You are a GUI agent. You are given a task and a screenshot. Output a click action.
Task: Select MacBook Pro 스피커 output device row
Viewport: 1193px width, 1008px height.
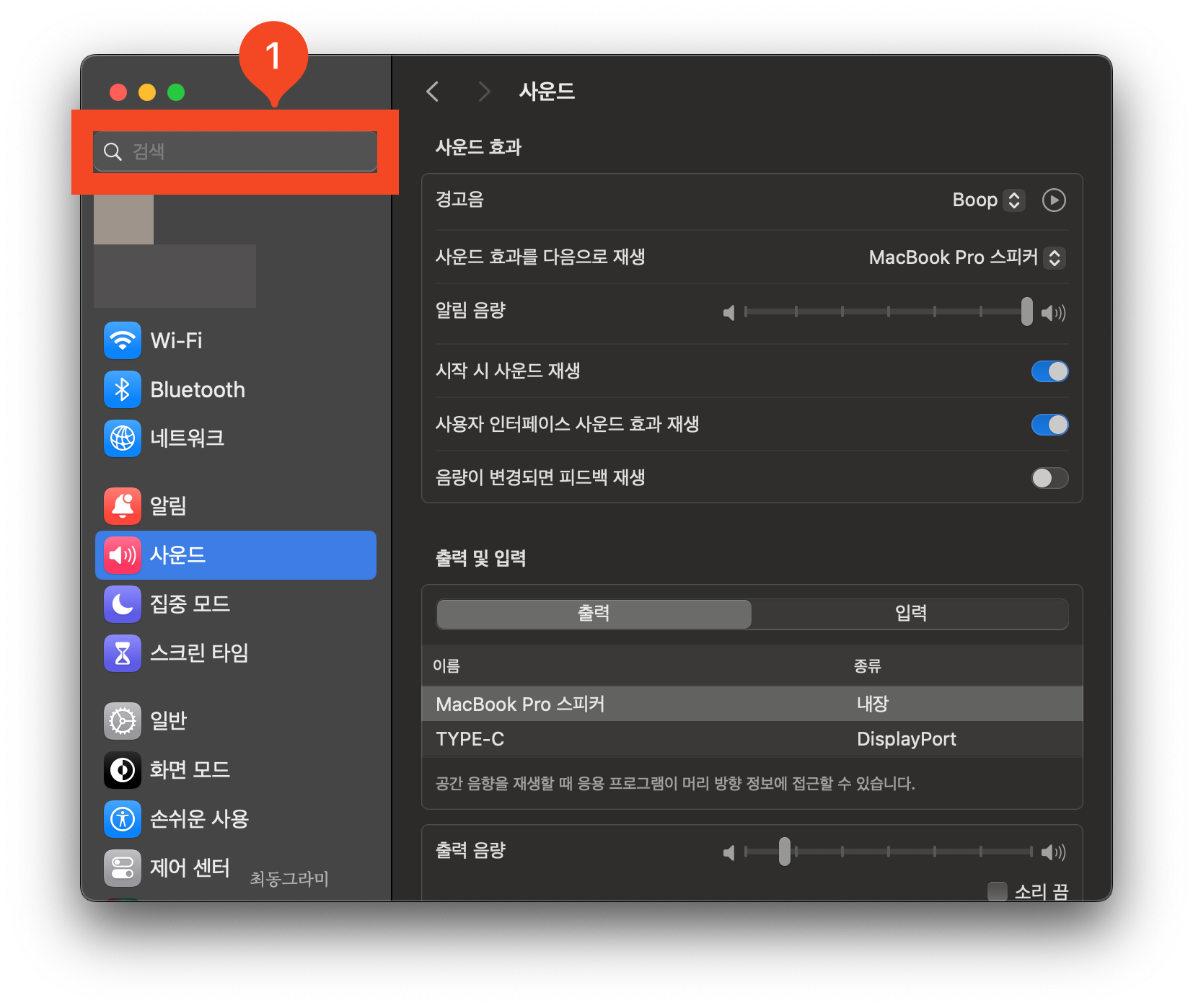tap(752, 704)
